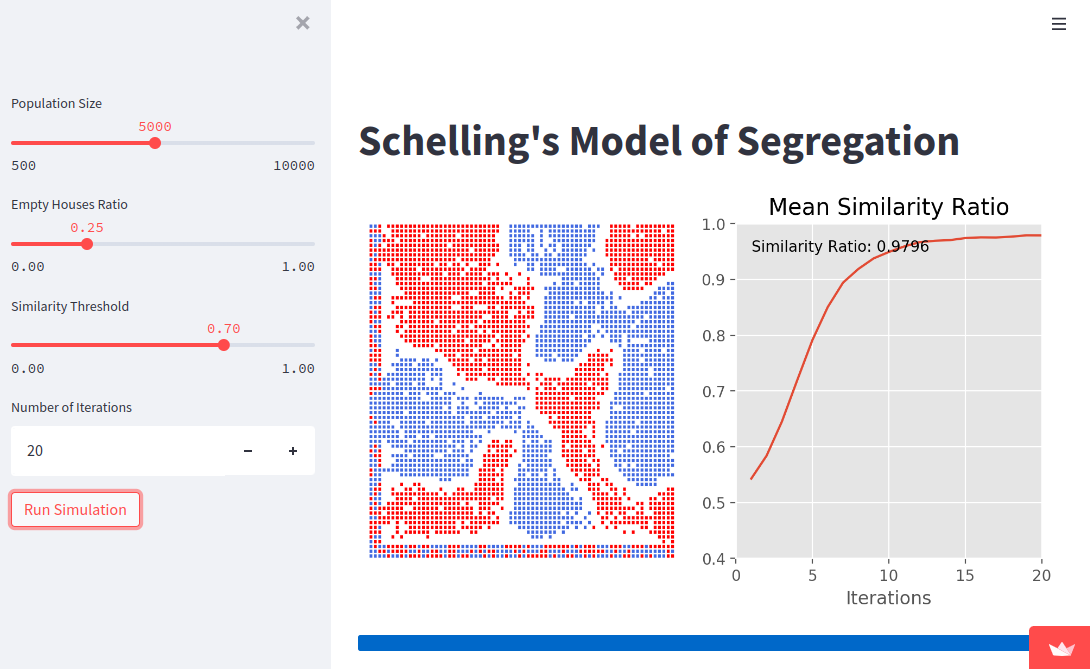Click the Iterations axis label
The height and width of the screenshot is (669, 1090).
pos(888,597)
